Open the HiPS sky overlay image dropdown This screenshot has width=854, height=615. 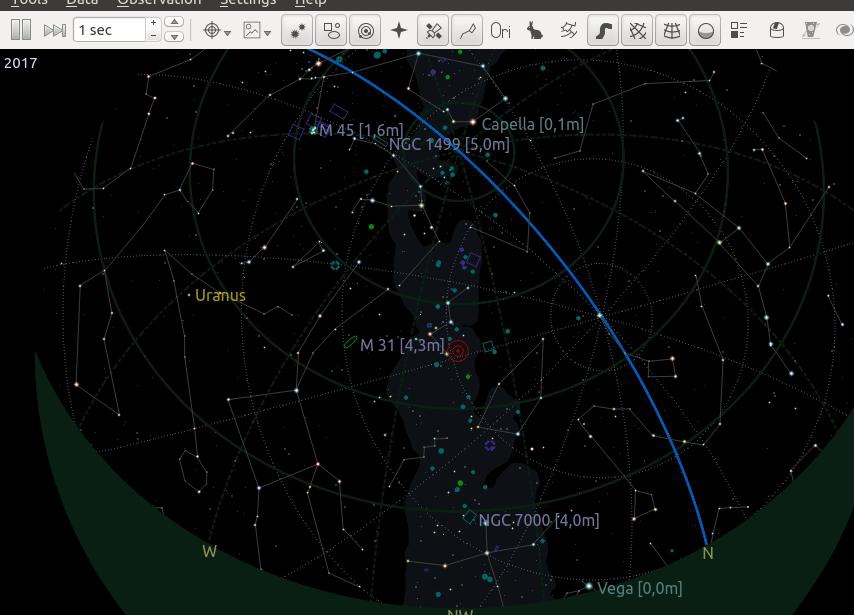(x=257, y=31)
